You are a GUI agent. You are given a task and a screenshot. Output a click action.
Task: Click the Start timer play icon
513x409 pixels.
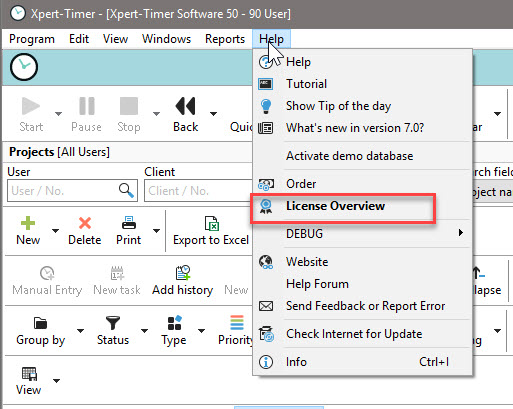pyautogui.click(x=31, y=106)
